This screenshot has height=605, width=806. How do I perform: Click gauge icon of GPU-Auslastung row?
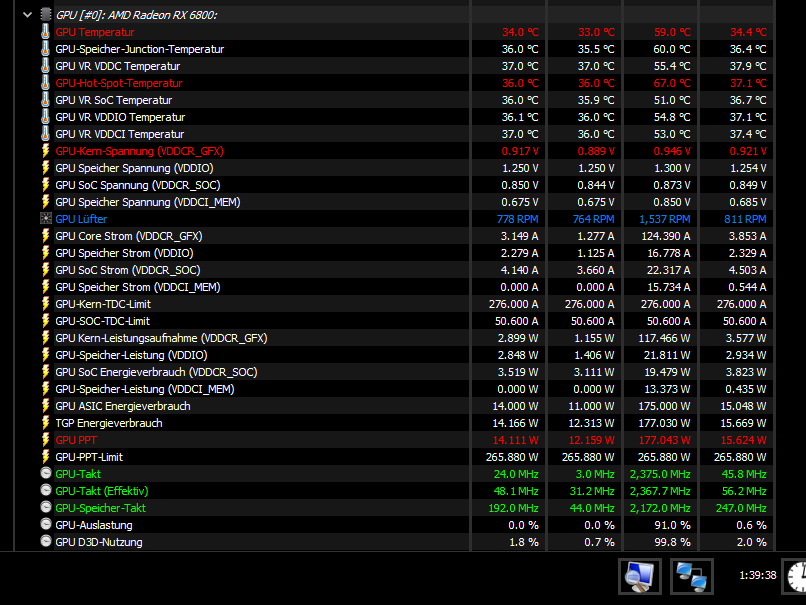[x=46, y=524]
